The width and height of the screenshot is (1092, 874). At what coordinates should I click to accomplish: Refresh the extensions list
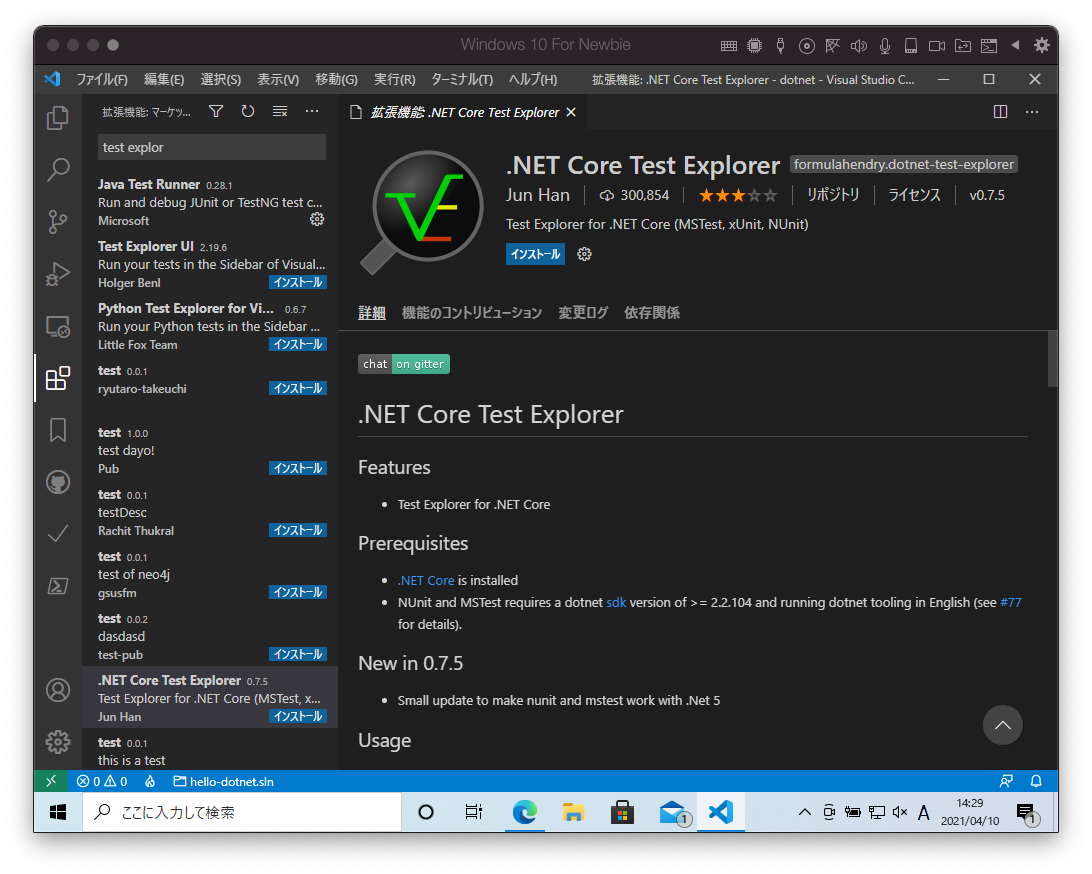pos(248,111)
